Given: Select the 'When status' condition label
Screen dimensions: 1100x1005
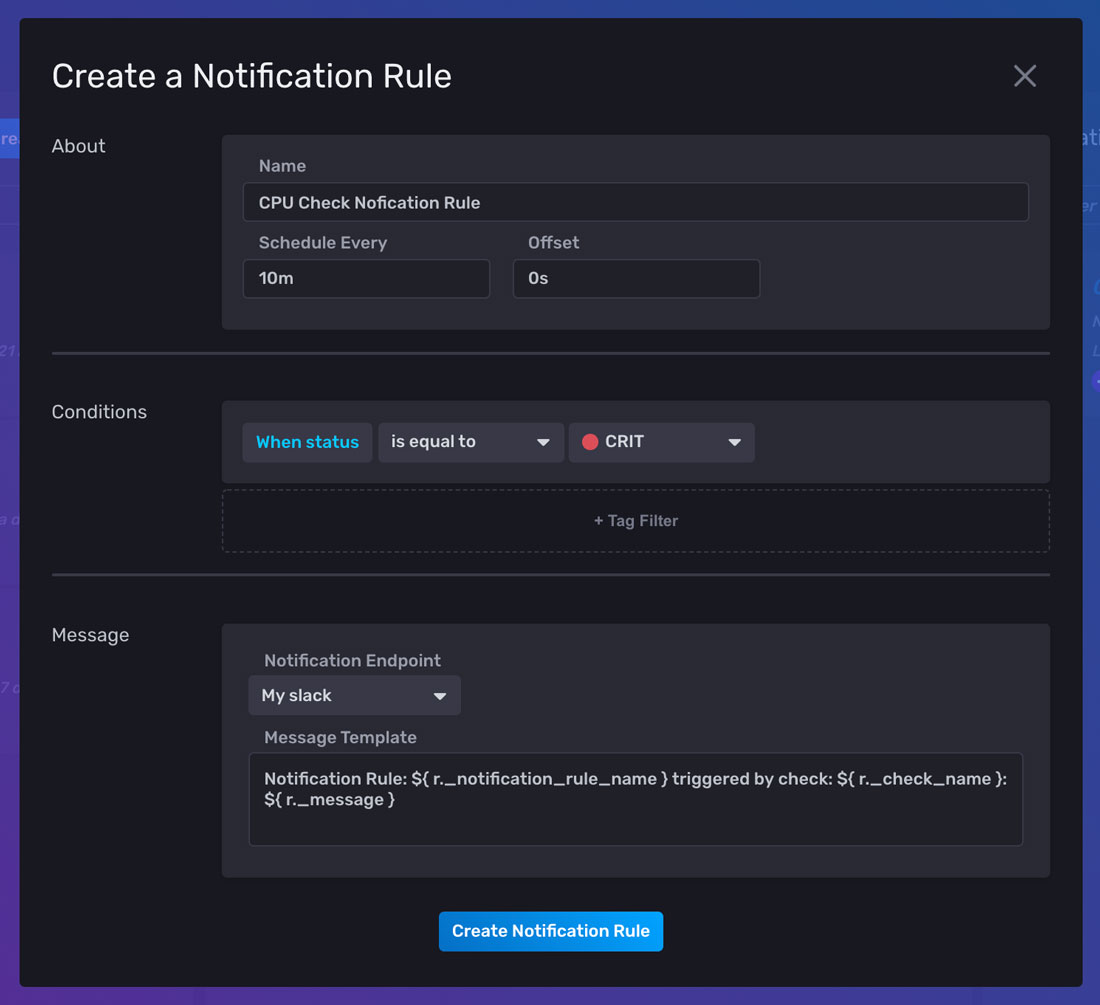Looking at the screenshot, I should (x=307, y=442).
